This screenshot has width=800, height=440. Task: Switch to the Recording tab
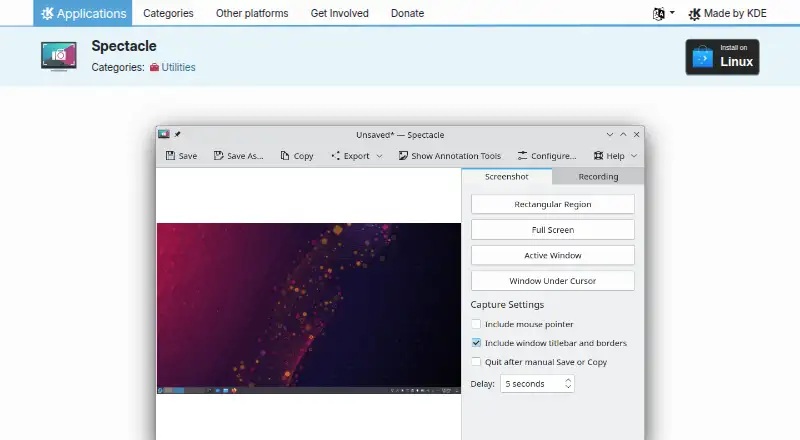(x=598, y=177)
